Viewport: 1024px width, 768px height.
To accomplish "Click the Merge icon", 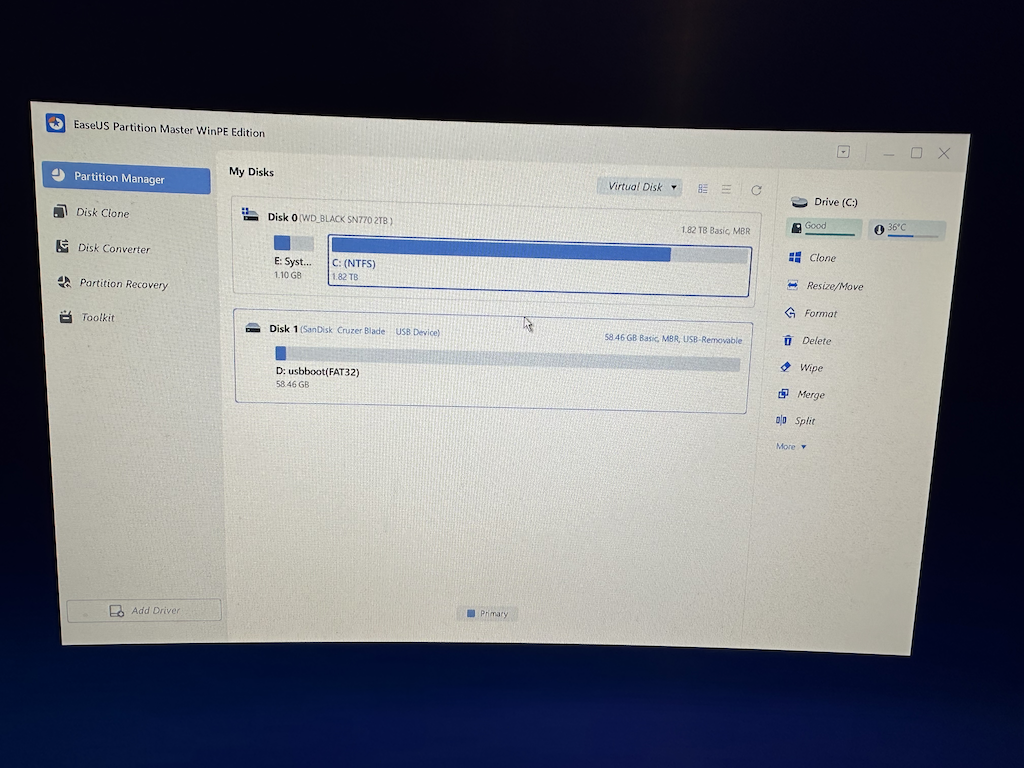I will [784, 394].
